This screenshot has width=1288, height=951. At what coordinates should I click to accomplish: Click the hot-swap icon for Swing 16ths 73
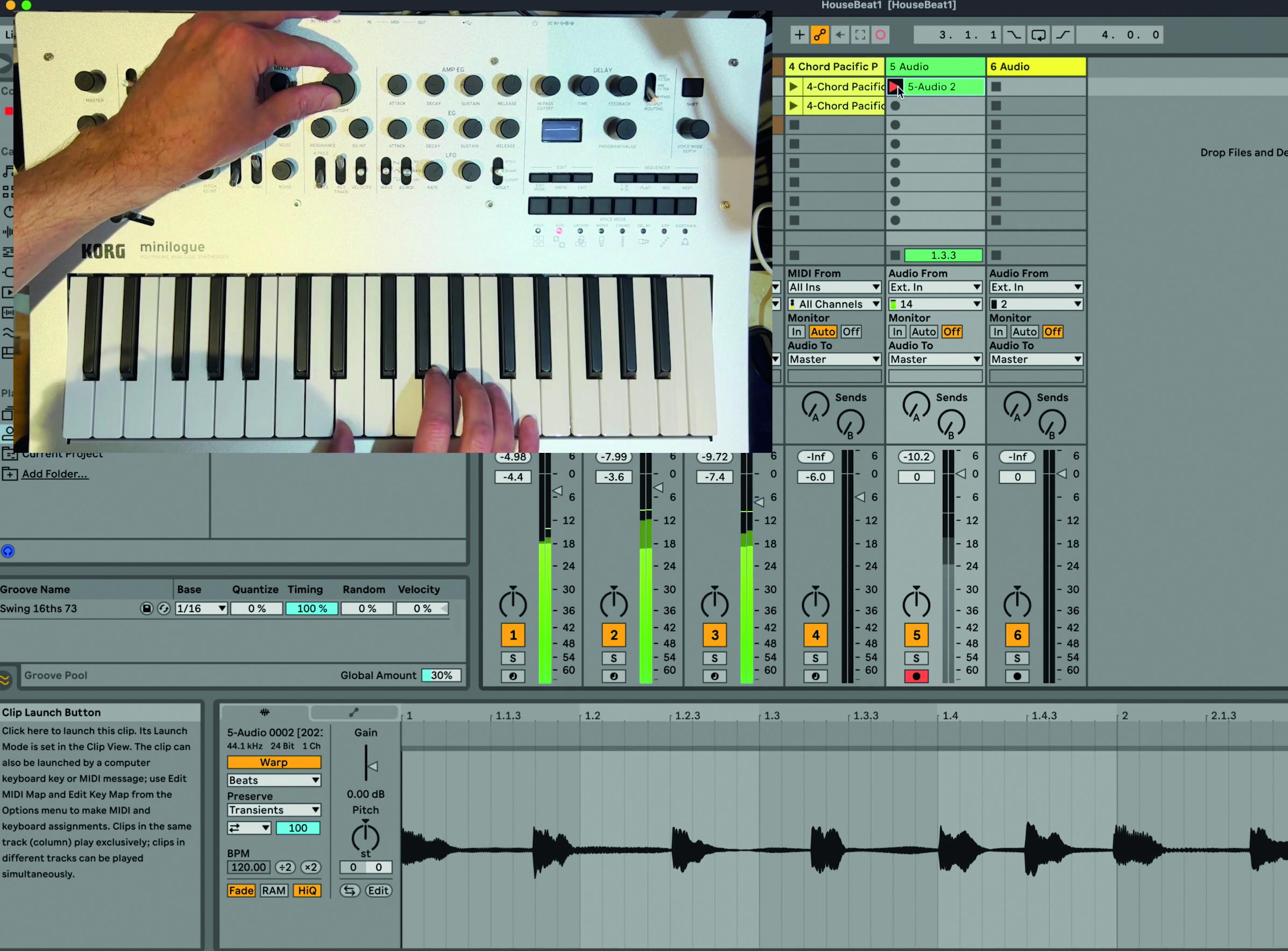point(164,608)
